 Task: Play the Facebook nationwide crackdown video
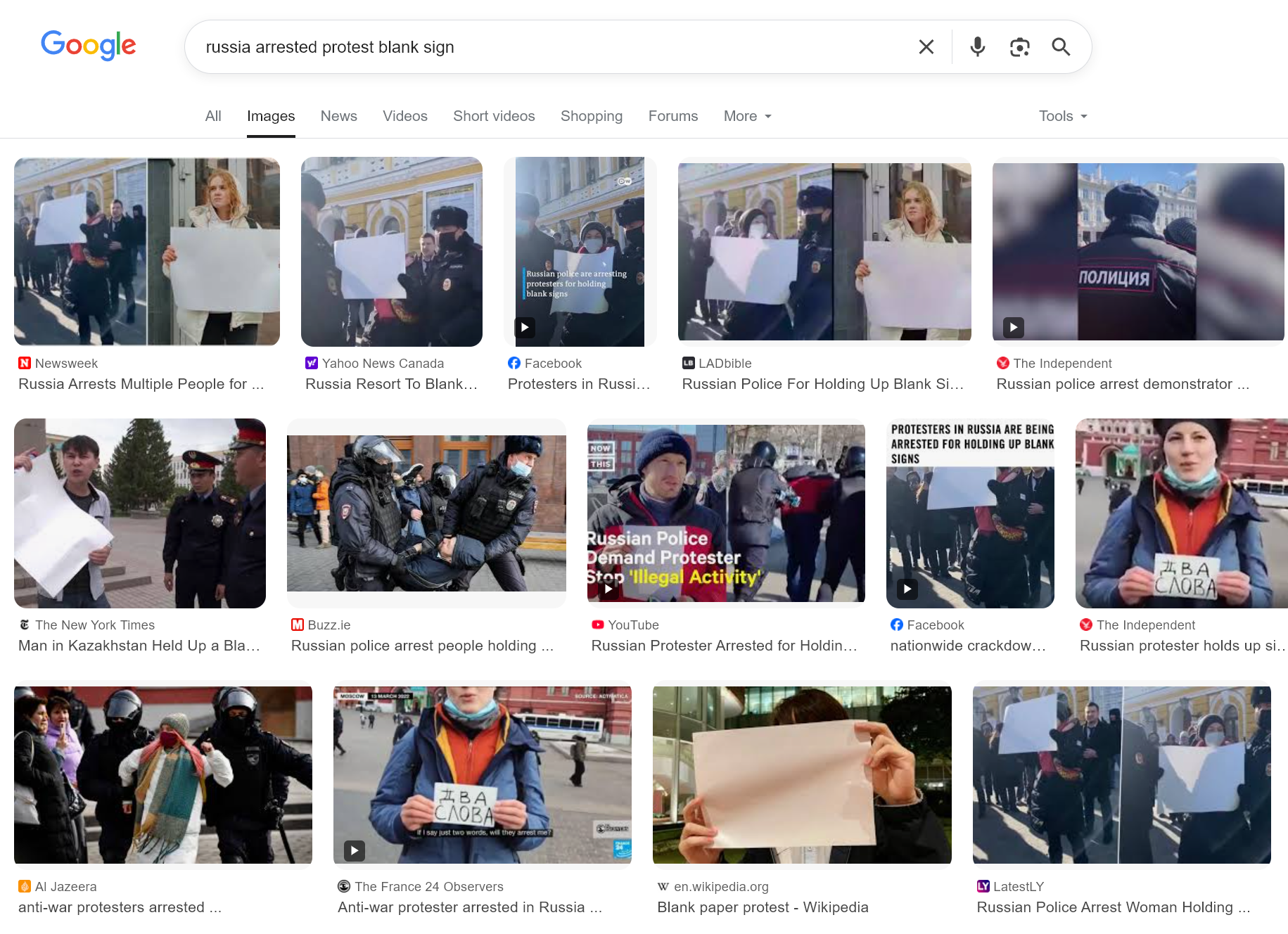pos(970,513)
